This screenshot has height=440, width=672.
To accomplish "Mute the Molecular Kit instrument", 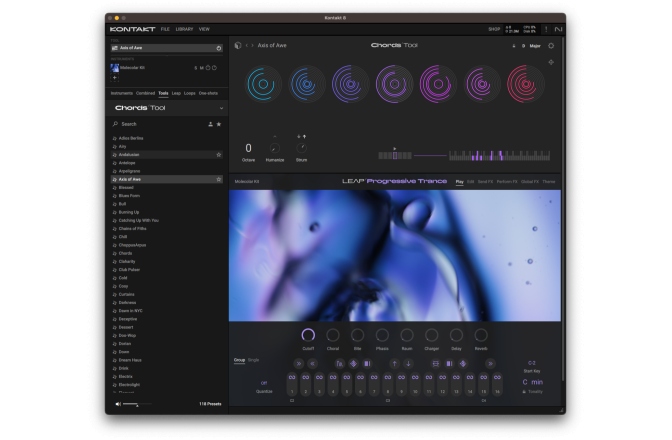I will pos(201,68).
